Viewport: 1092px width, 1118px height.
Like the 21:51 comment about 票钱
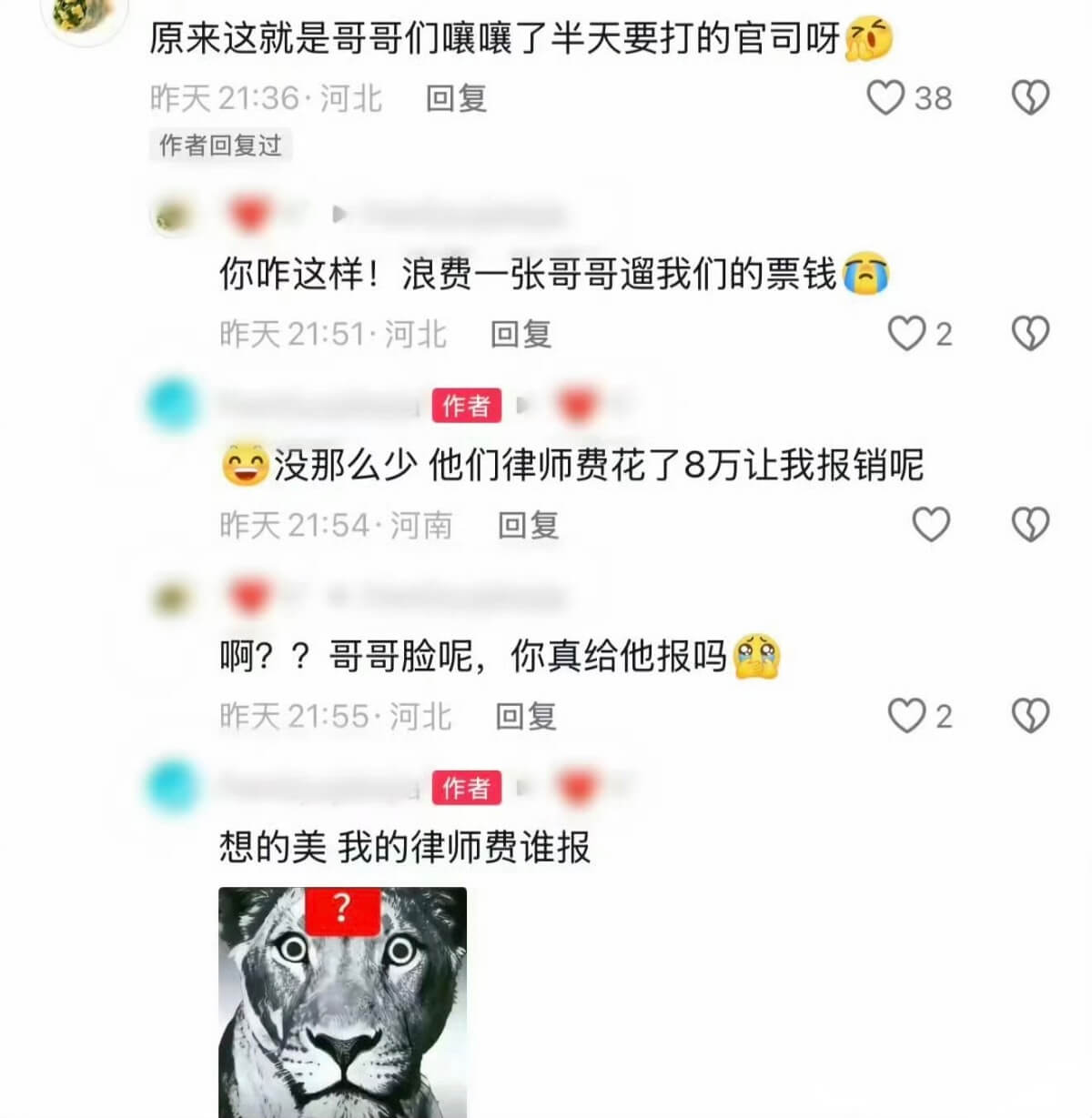coord(906,334)
